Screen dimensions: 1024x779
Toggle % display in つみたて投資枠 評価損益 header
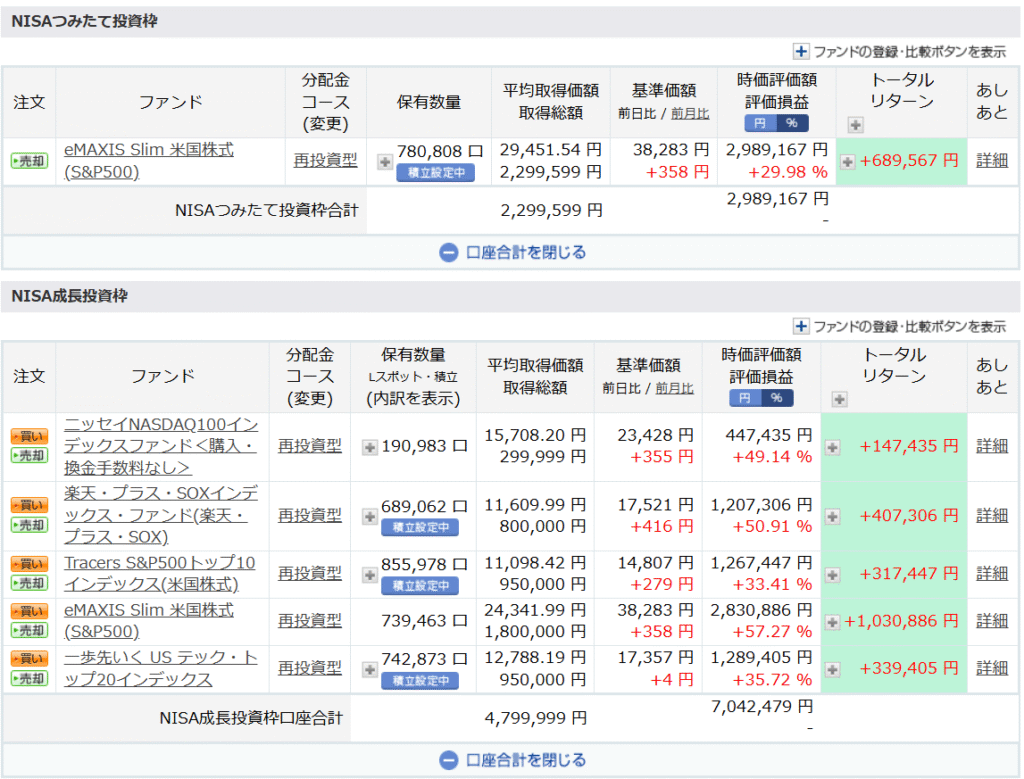pyautogui.click(x=792, y=123)
